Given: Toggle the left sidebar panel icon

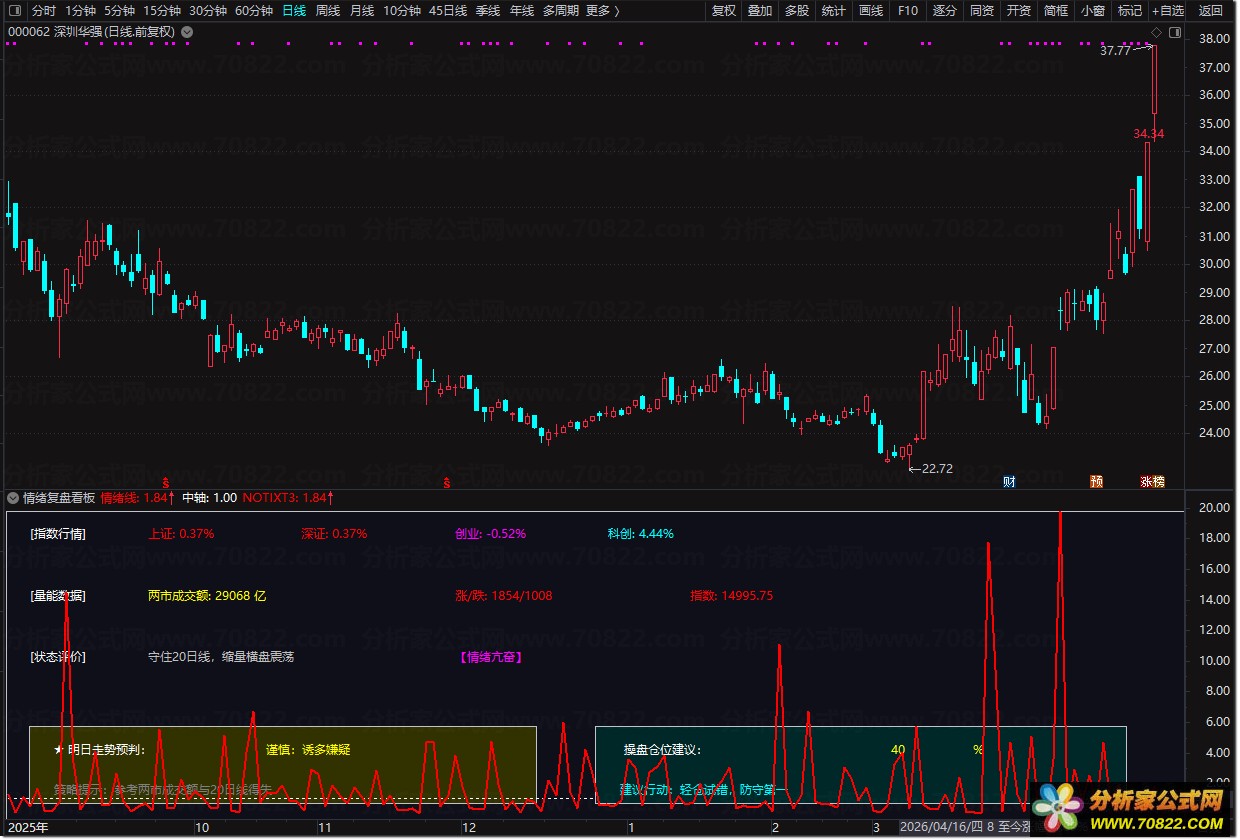Looking at the screenshot, I should tap(15, 11).
